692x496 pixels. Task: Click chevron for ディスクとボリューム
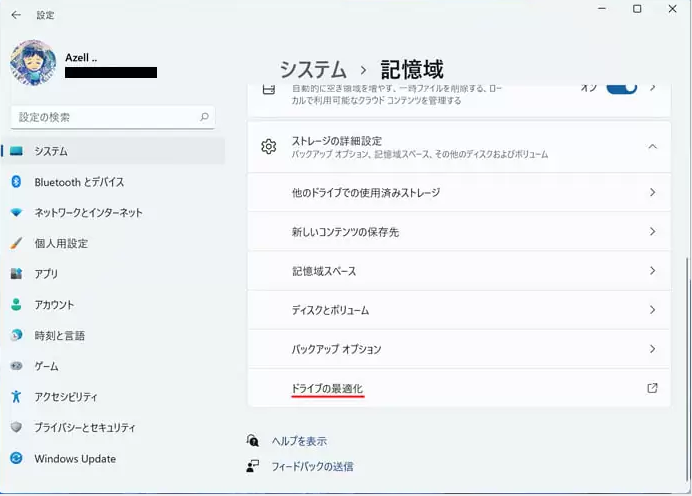(652, 310)
